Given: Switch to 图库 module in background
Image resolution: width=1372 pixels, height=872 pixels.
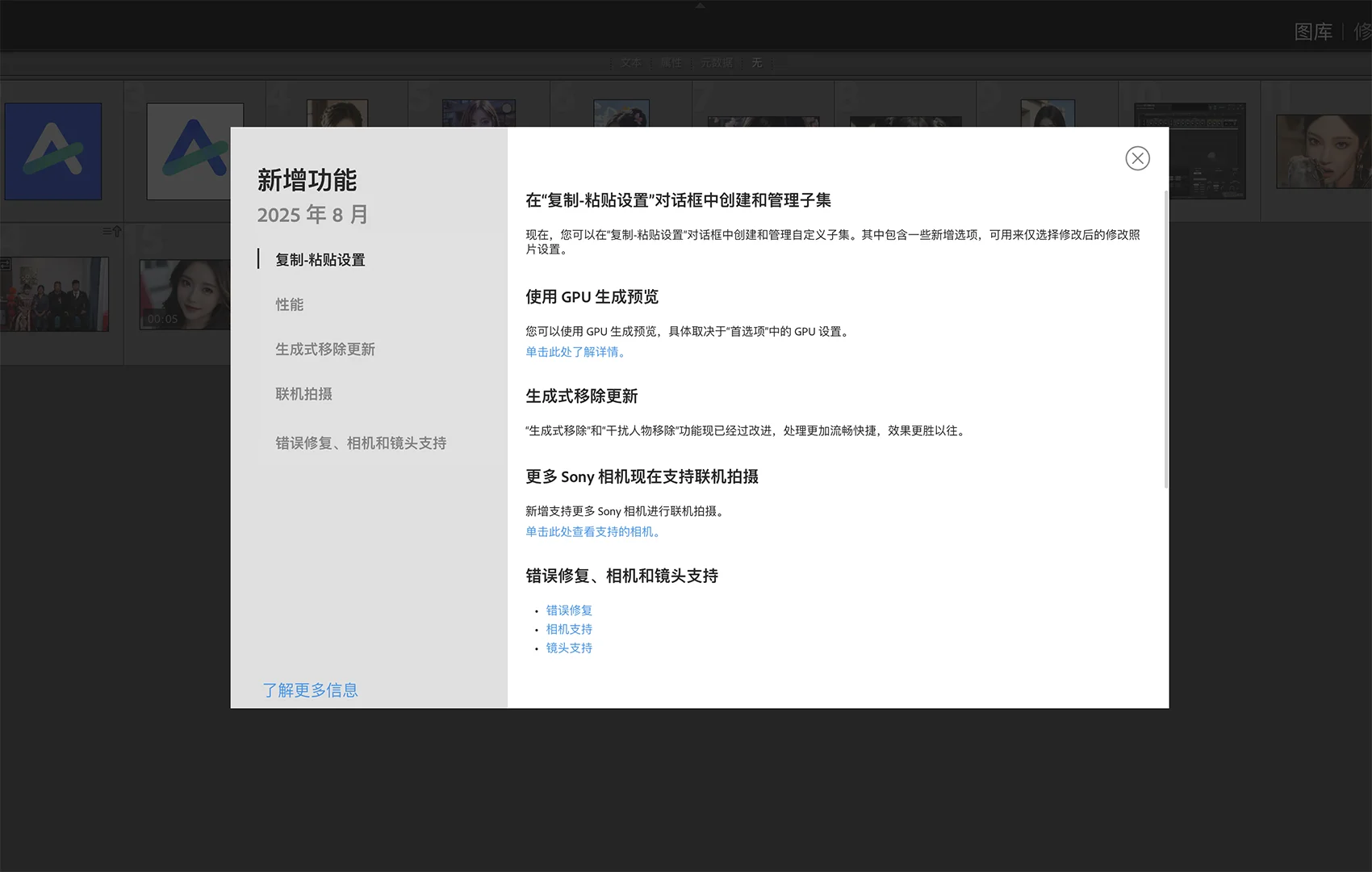Looking at the screenshot, I should (1313, 31).
